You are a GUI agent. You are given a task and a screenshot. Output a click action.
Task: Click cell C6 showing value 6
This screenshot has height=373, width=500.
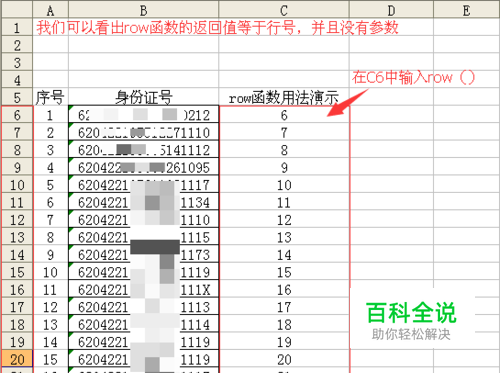coord(284,115)
